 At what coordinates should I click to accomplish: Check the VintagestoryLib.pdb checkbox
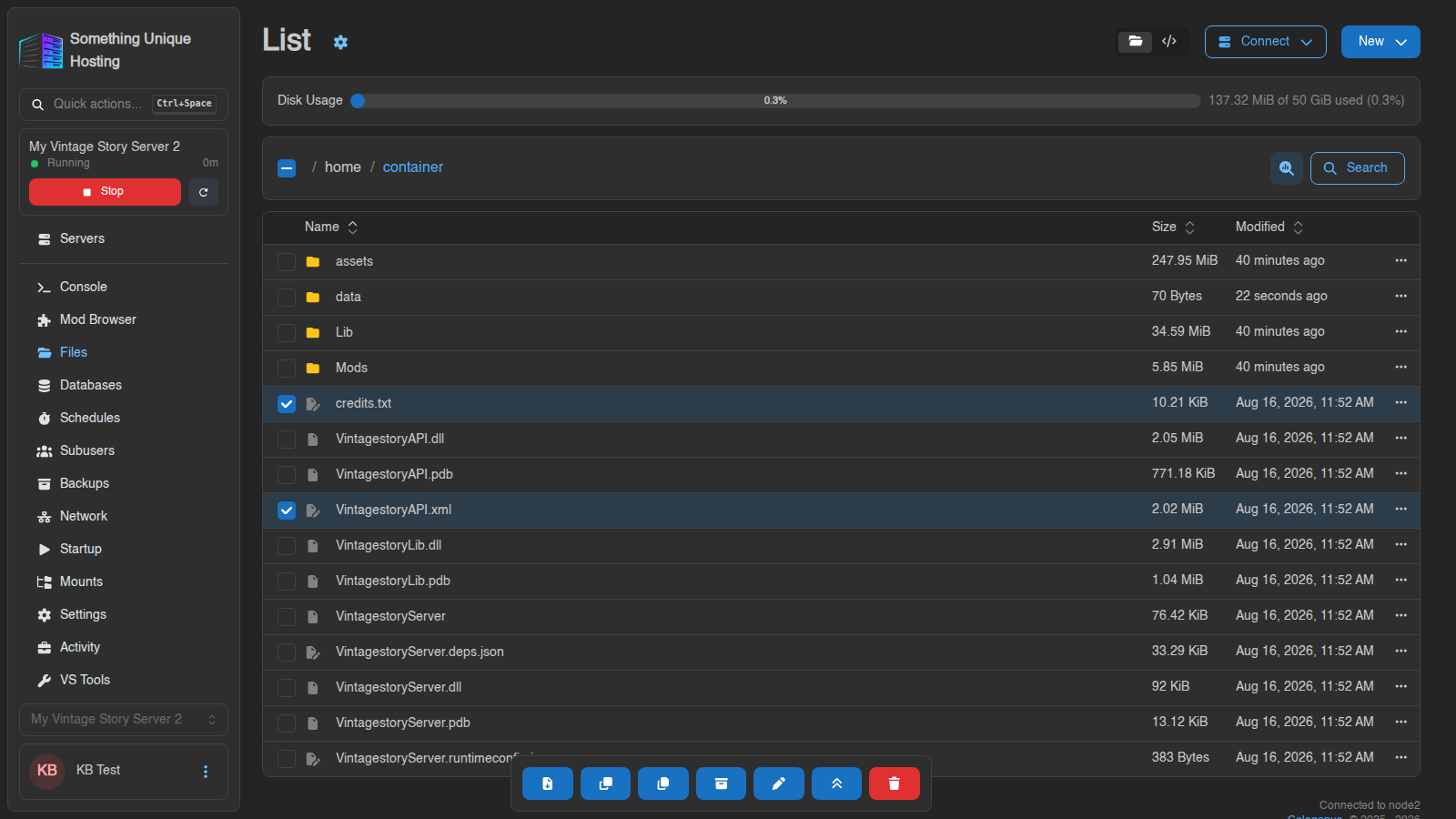point(287,581)
